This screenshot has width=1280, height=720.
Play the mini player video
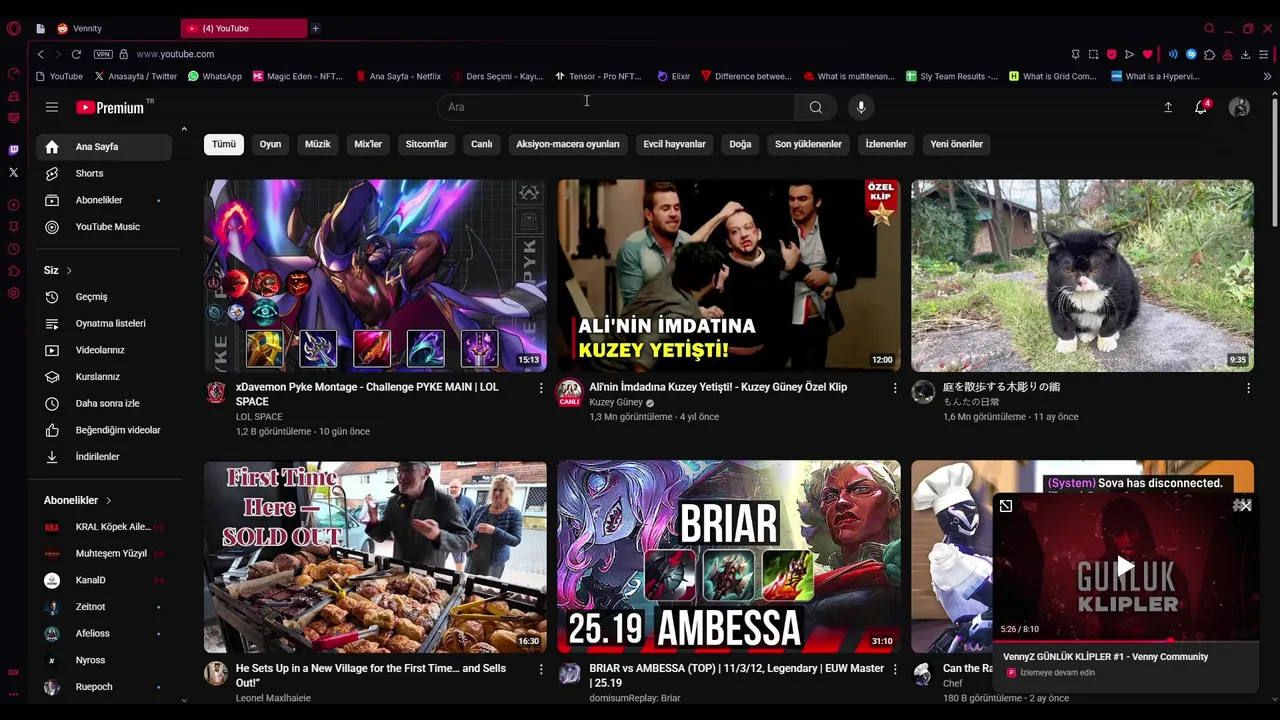(x=1125, y=567)
